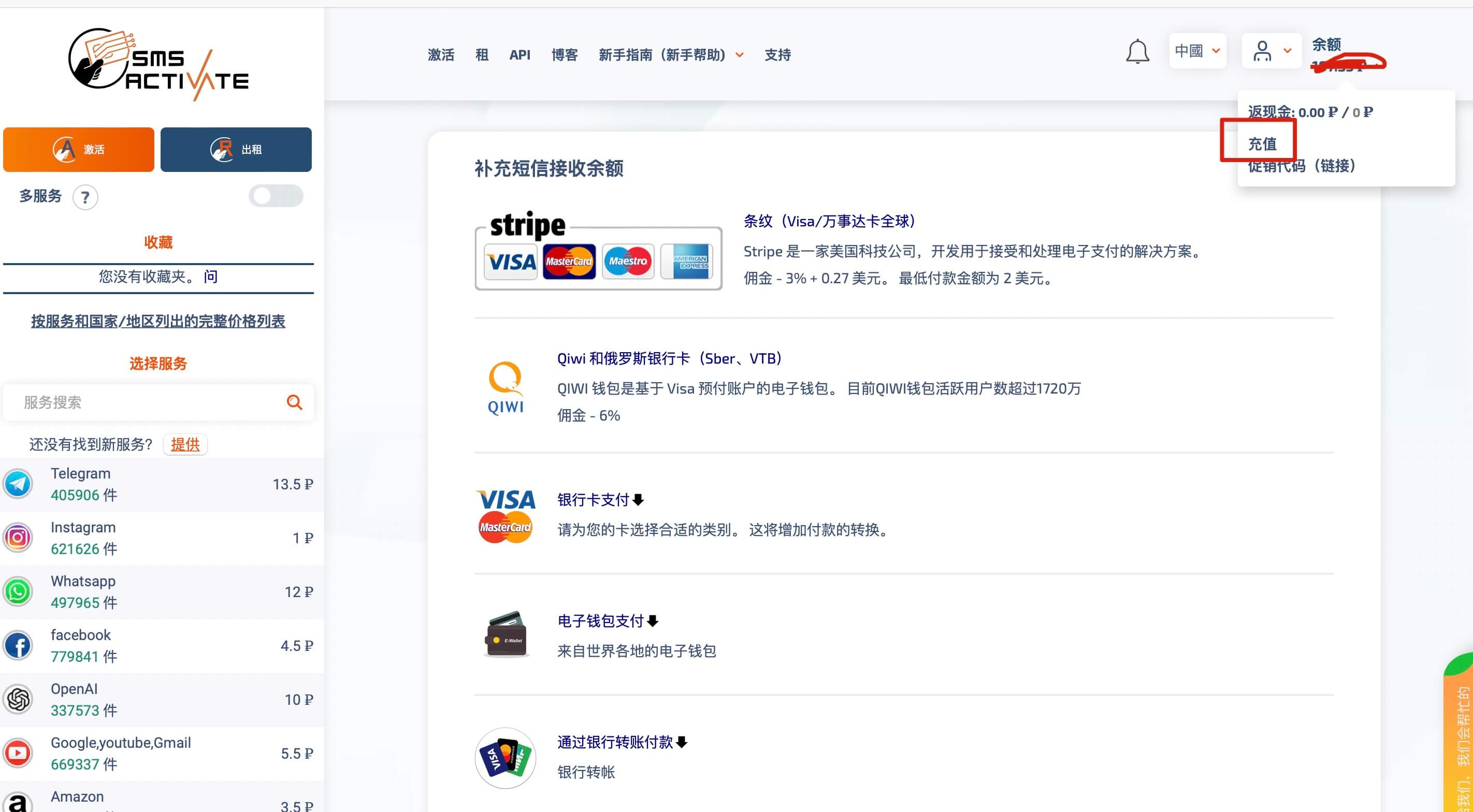This screenshot has height=812, width=1473.
Task: Toggle the 多服务 multi-service switch
Action: (x=276, y=196)
